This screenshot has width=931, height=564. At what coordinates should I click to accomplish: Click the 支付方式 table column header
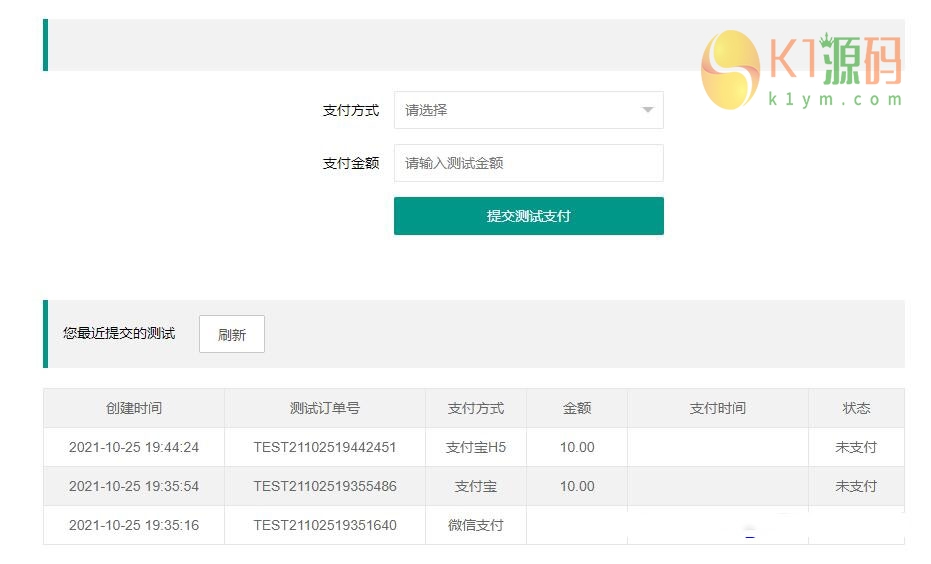(x=476, y=408)
